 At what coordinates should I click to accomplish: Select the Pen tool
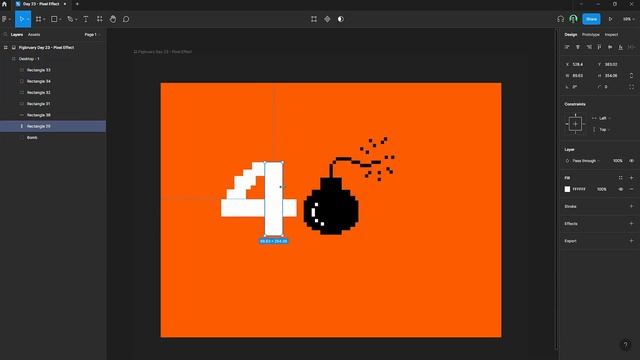pyautogui.click(x=70, y=19)
